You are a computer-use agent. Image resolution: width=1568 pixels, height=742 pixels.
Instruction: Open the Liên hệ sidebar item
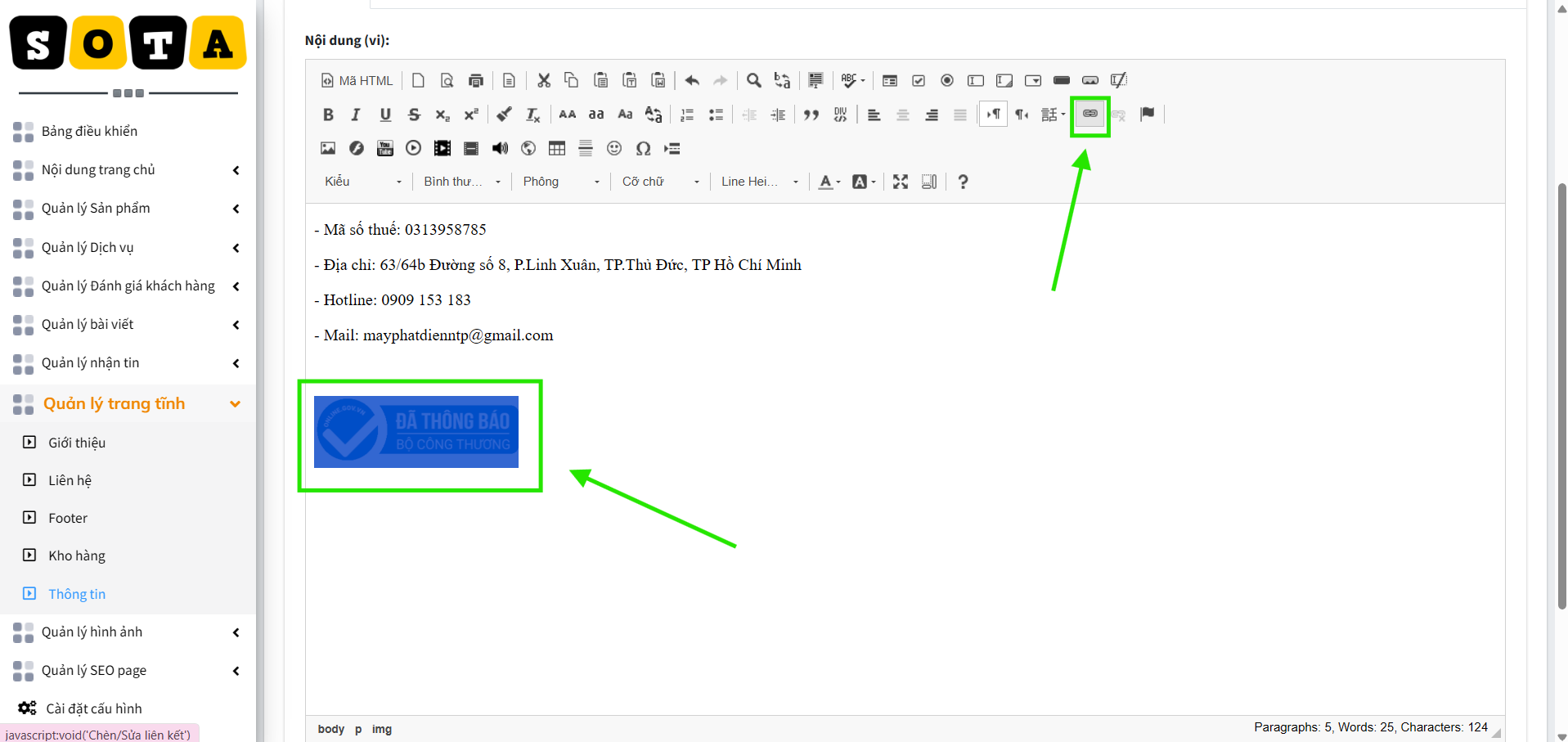click(70, 480)
